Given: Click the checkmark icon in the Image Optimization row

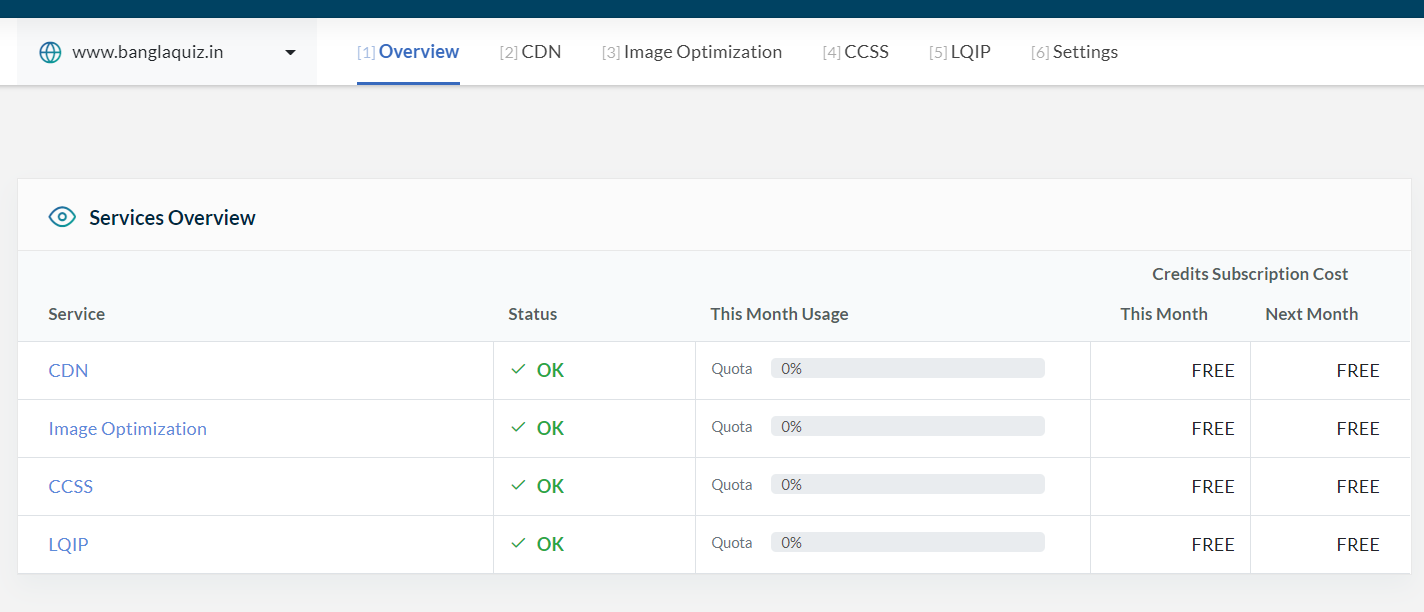Looking at the screenshot, I should tap(518, 427).
